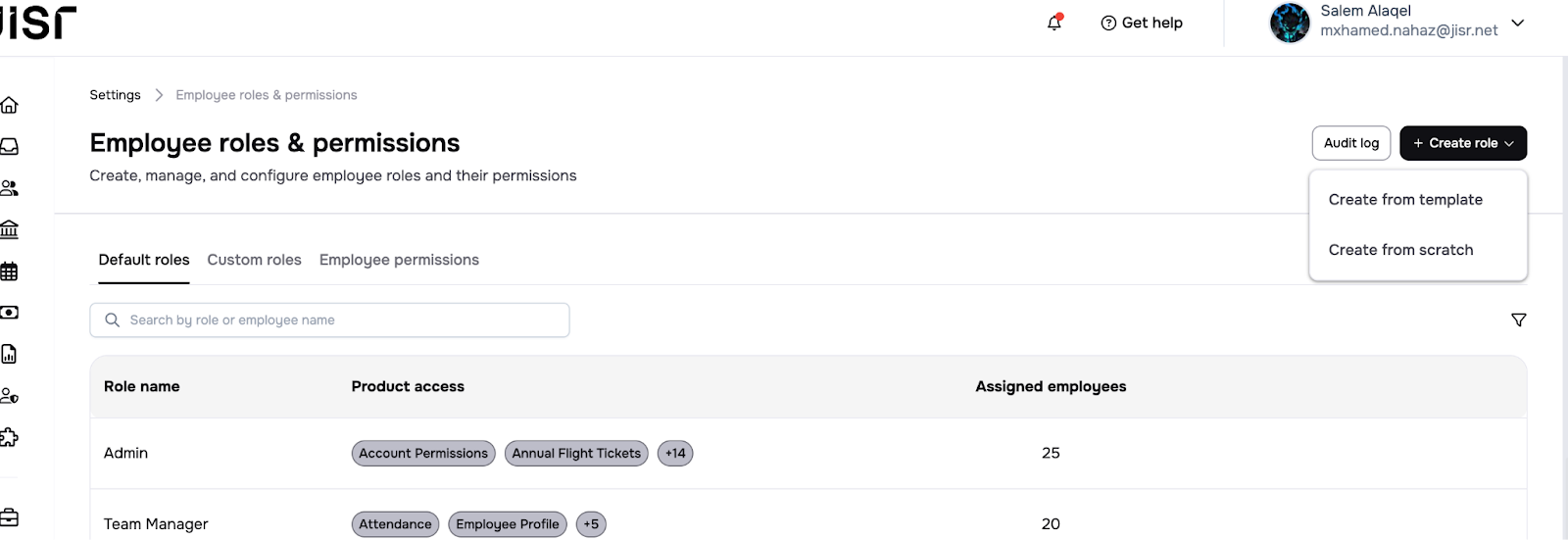The height and width of the screenshot is (540, 1568).
Task: Open the calendar sidebar icon
Action: 10,271
